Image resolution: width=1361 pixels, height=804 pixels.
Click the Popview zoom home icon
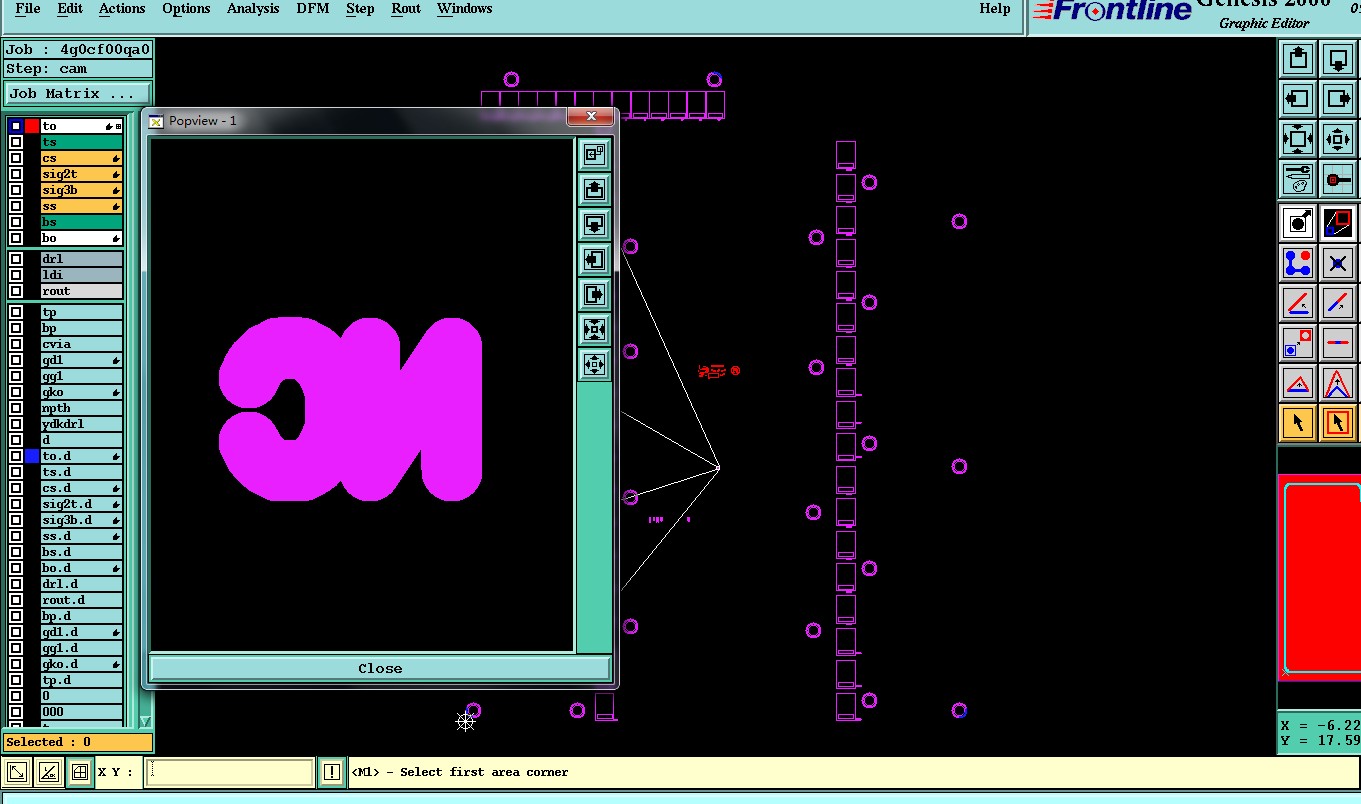(594, 330)
